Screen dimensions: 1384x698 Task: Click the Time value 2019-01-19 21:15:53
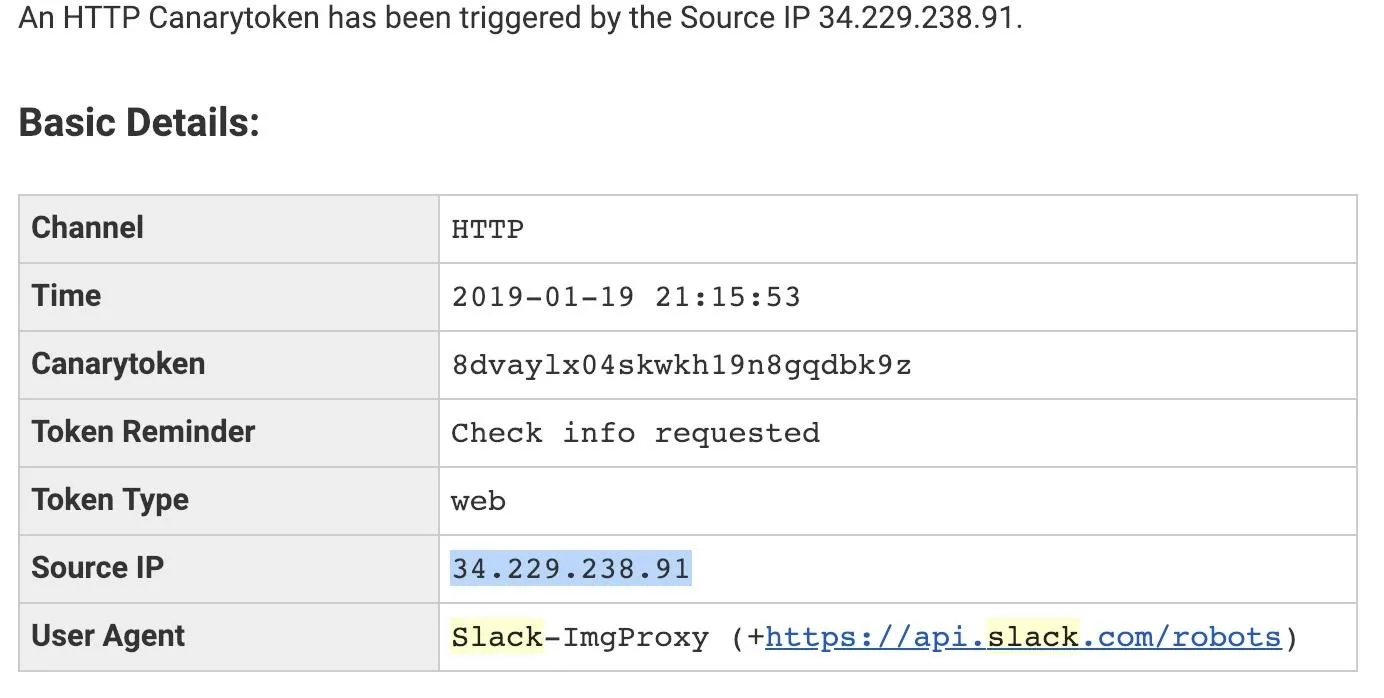coord(626,297)
